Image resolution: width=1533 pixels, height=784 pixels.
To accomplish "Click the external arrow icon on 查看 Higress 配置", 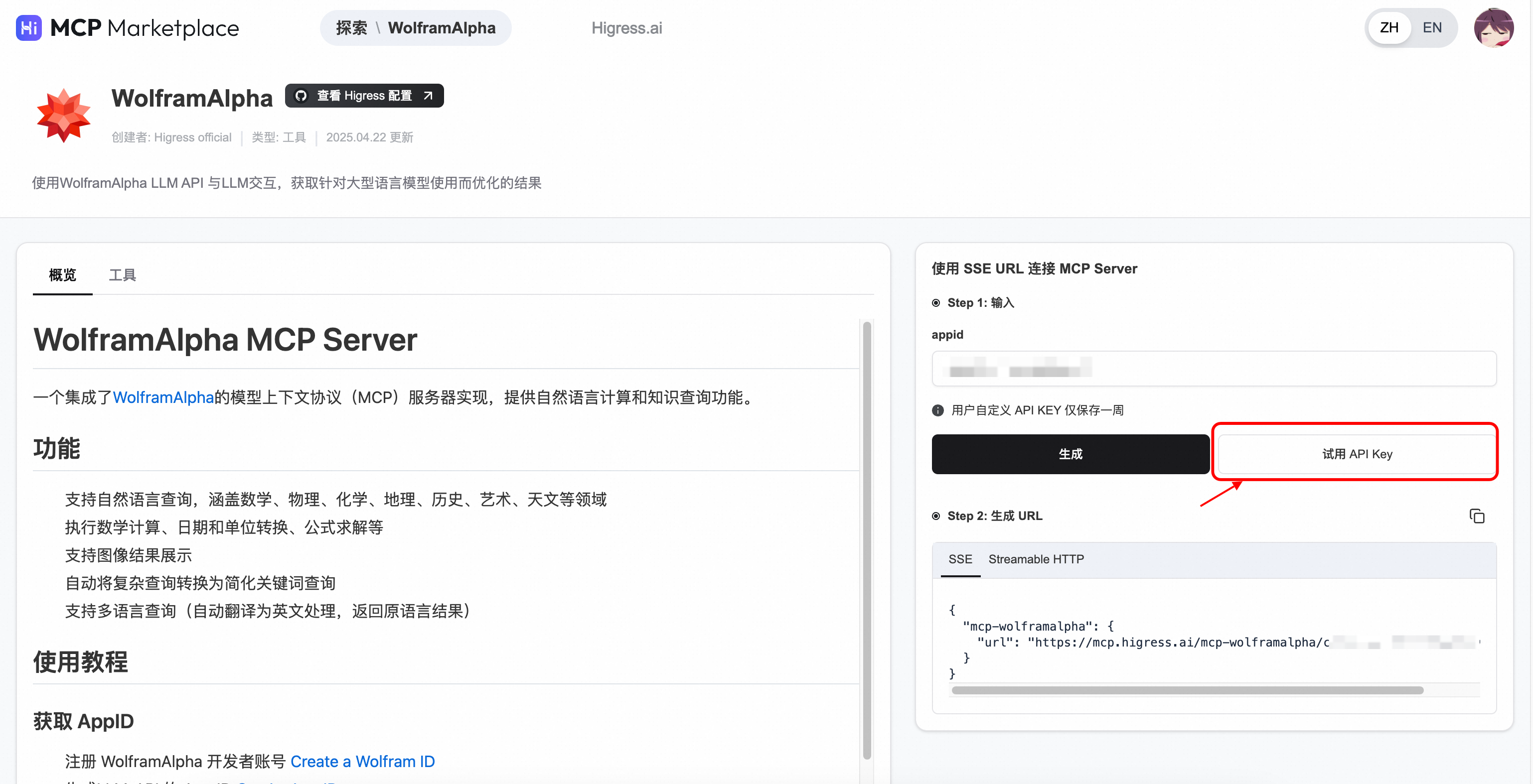I will click(428, 96).
